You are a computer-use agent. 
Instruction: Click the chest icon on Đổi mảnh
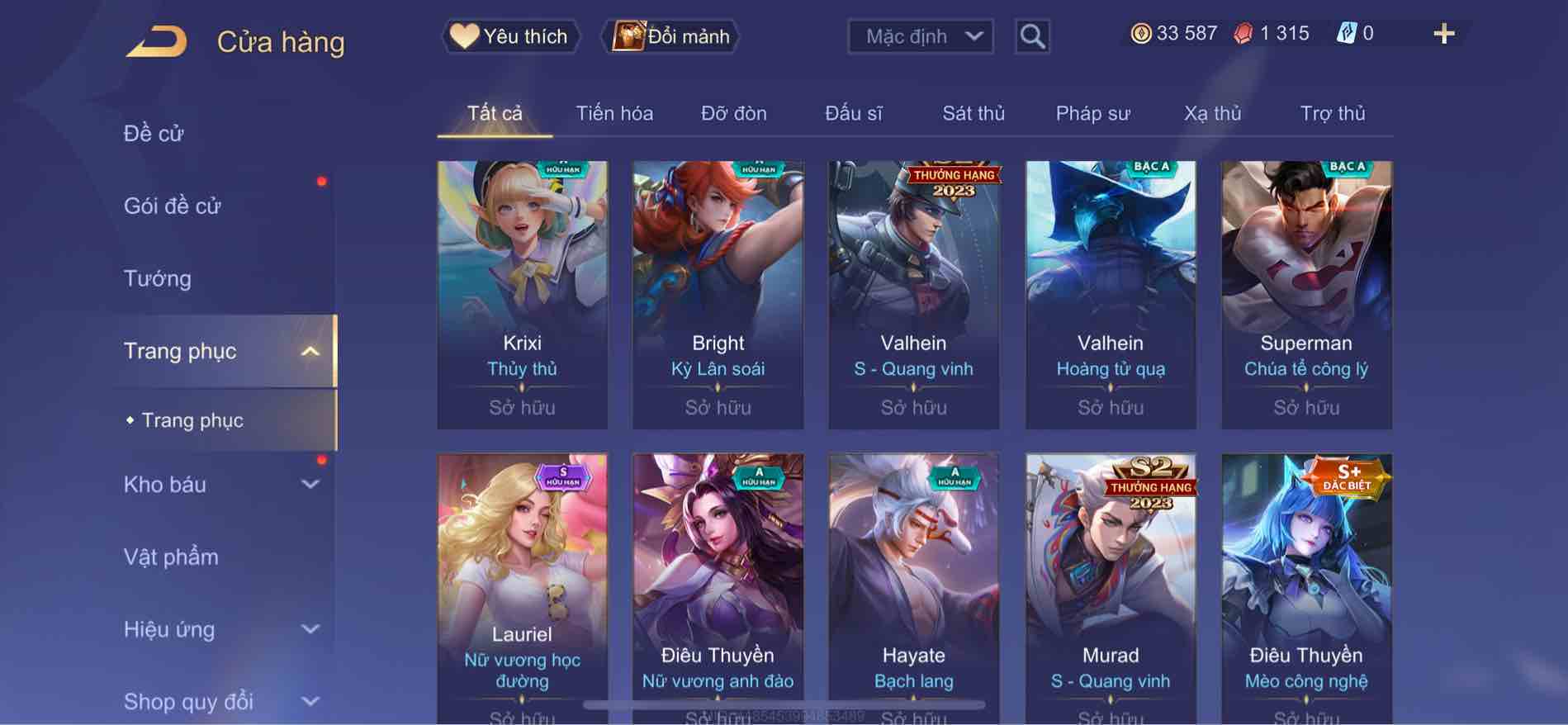tap(628, 36)
